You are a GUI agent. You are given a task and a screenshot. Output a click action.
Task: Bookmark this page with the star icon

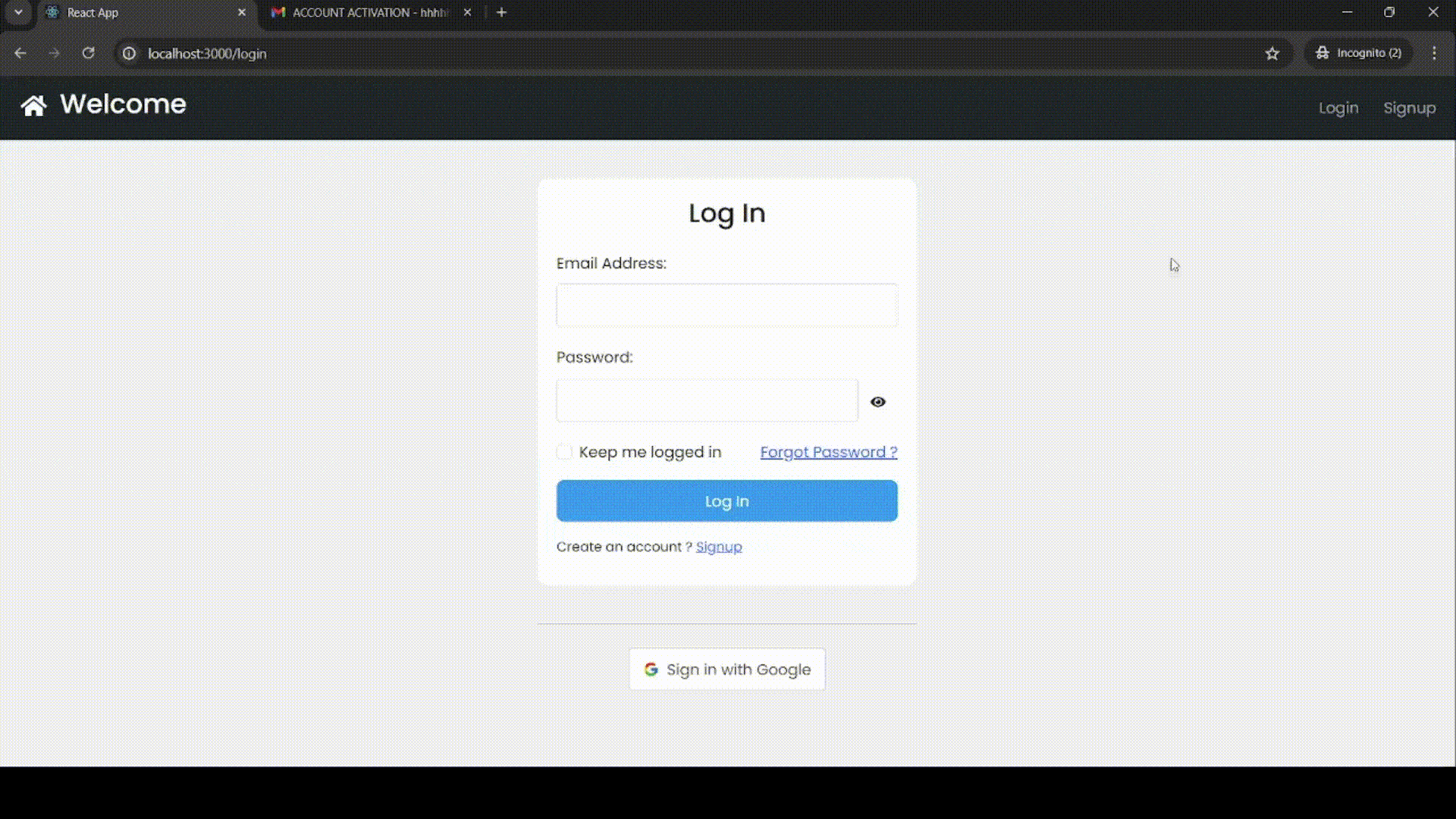(x=1272, y=53)
